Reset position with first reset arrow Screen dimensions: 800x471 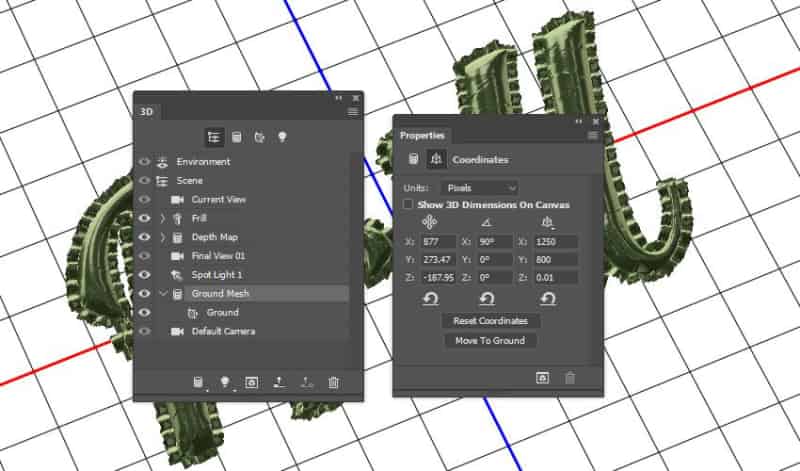(430, 299)
